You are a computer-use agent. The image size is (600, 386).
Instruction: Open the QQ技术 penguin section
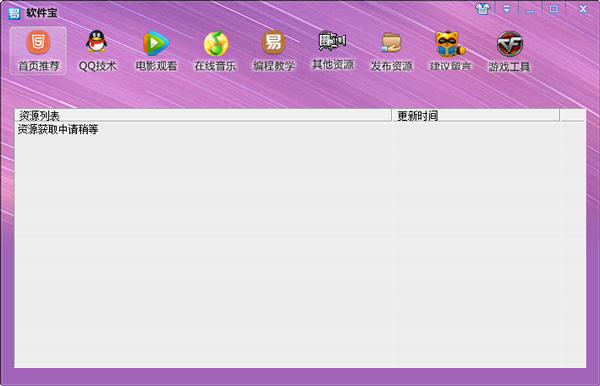[x=97, y=50]
